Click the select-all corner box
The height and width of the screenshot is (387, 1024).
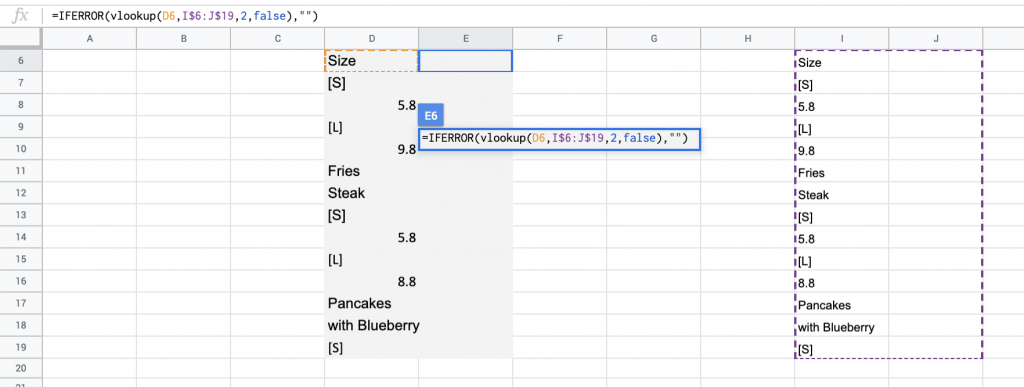coord(21,39)
